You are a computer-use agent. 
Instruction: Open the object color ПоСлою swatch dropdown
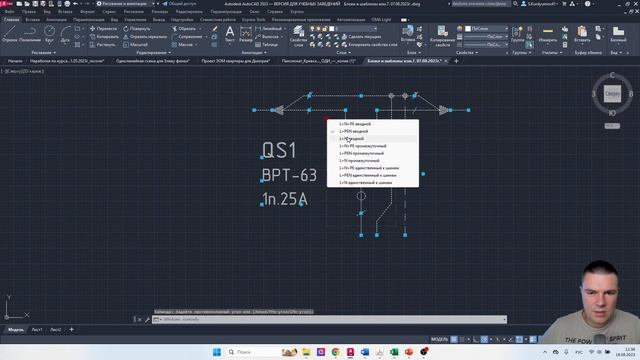tap(487, 29)
